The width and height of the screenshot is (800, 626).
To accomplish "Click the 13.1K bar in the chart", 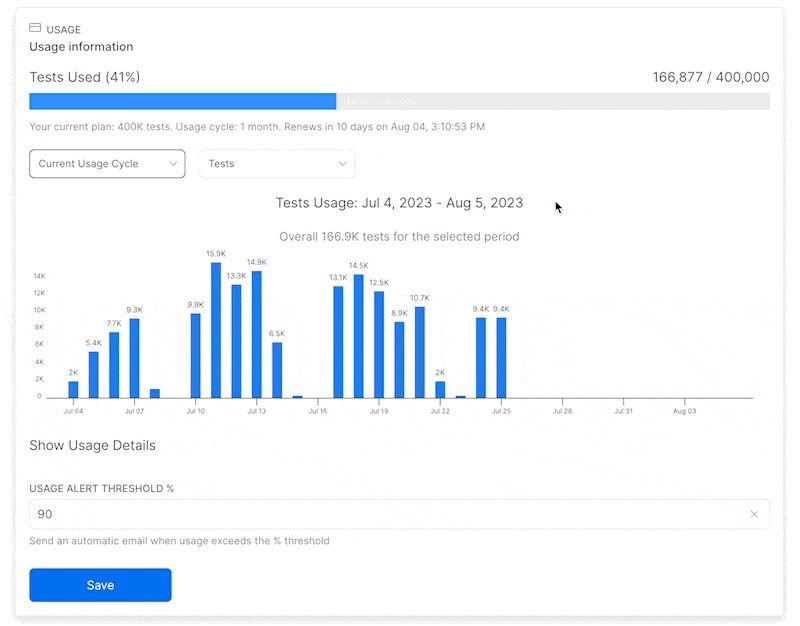I will 338,342.
